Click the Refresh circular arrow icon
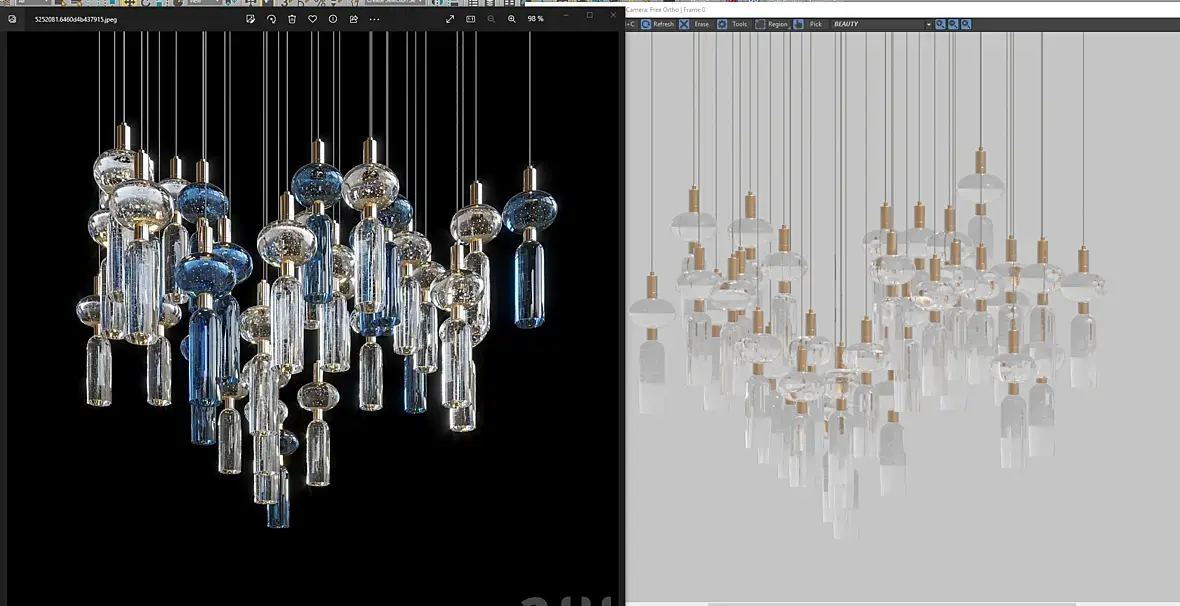Image resolution: width=1180 pixels, height=606 pixels. [646, 24]
